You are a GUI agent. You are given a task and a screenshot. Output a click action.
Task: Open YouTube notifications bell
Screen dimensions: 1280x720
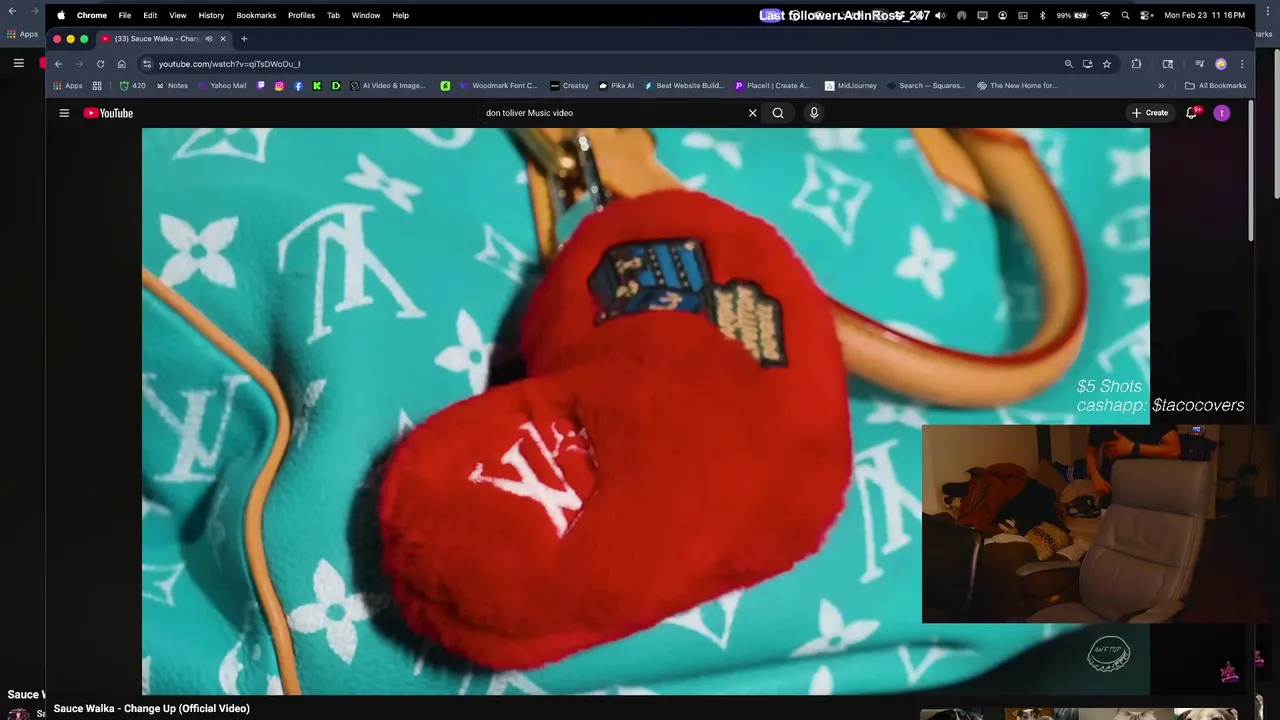(1192, 113)
